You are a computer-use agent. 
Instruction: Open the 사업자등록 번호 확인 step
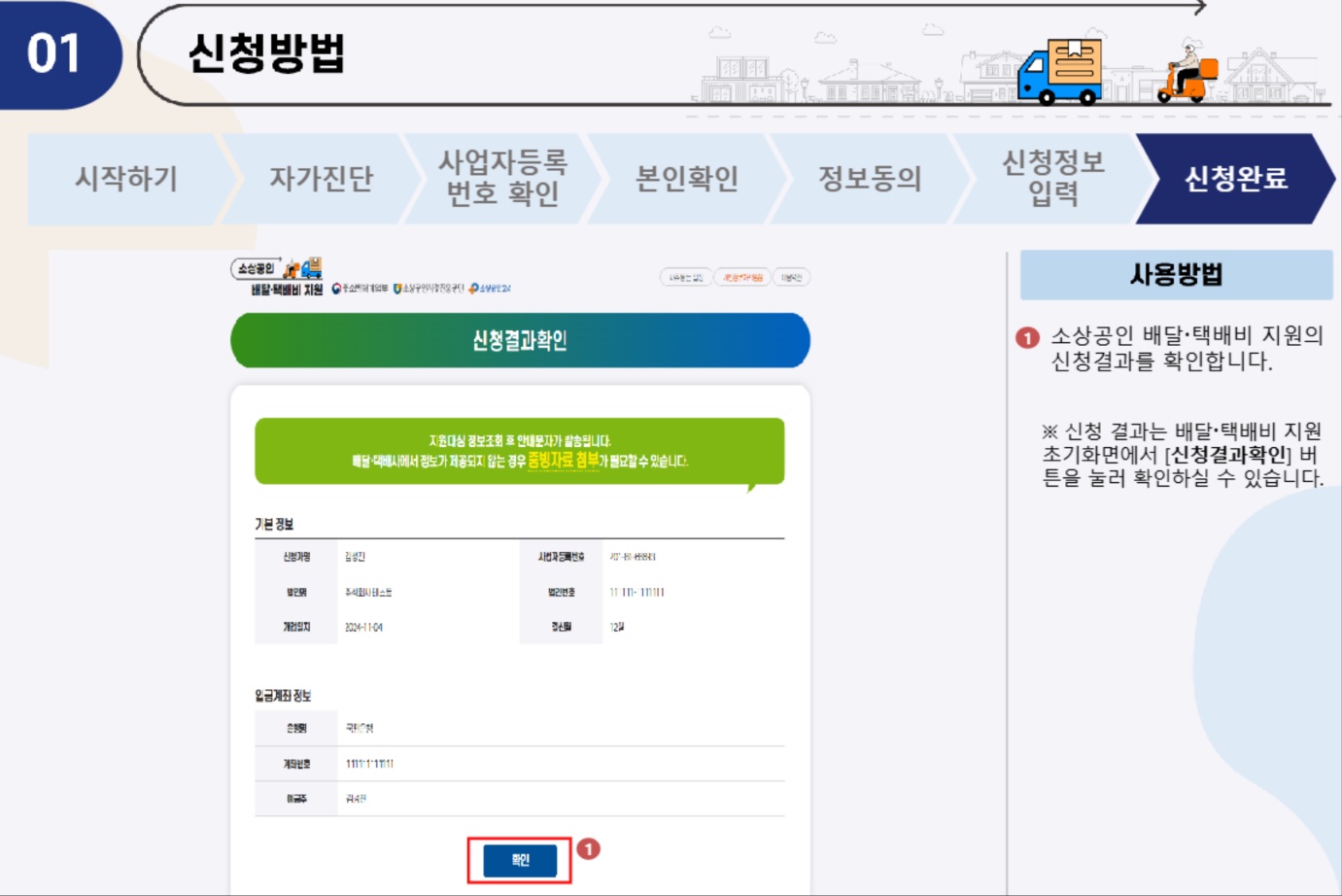[x=502, y=179]
